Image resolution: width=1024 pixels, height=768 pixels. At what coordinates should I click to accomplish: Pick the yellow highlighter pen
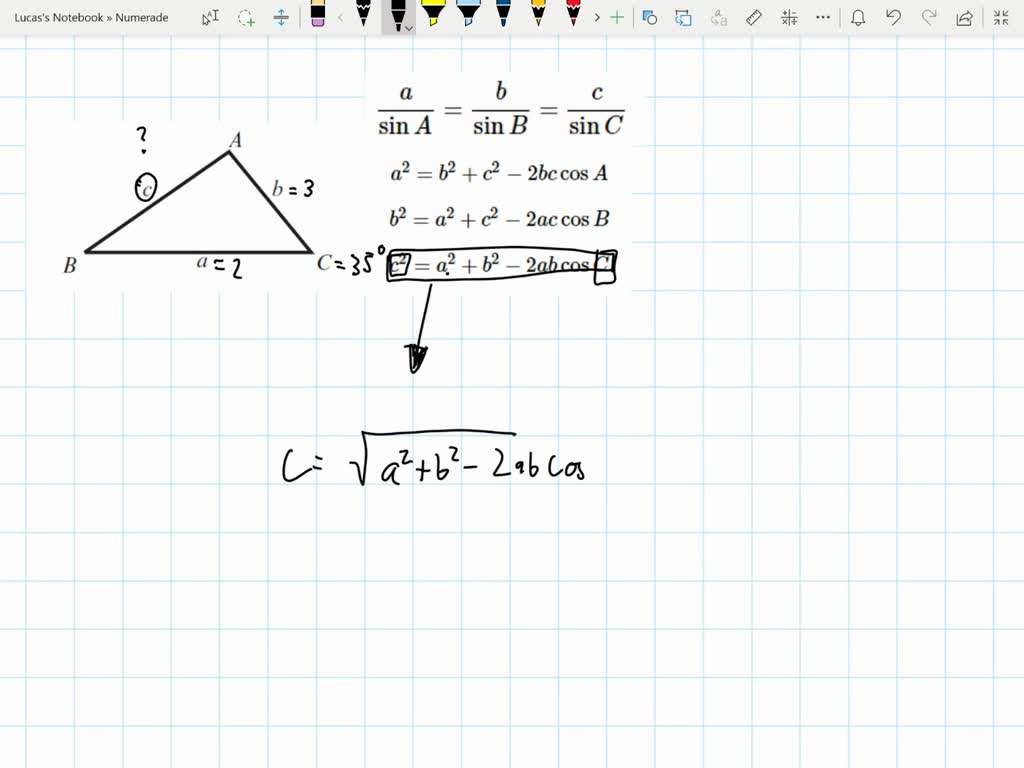point(435,17)
